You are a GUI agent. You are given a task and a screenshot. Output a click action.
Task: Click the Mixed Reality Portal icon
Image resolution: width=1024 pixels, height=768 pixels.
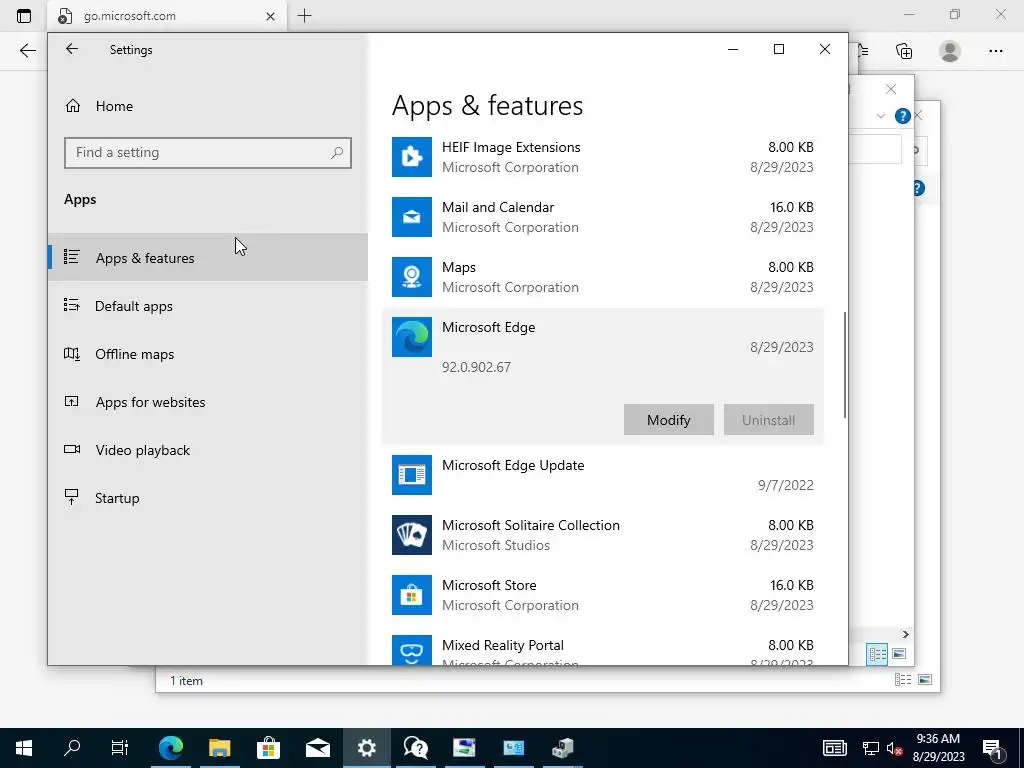(411, 650)
